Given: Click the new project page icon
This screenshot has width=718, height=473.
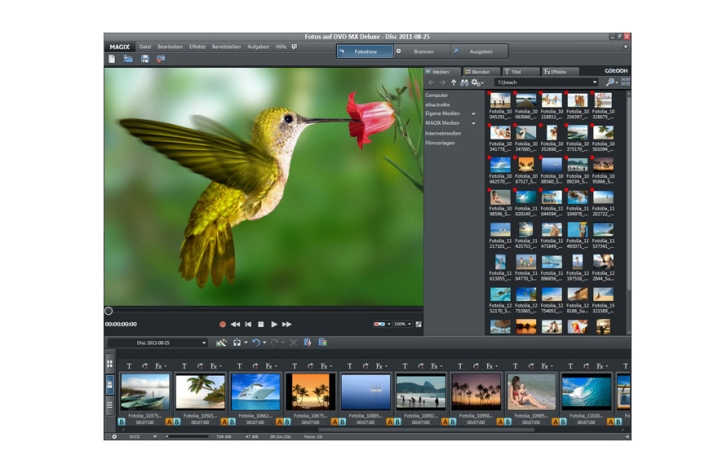Looking at the screenshot, I should tap(112, 59).
